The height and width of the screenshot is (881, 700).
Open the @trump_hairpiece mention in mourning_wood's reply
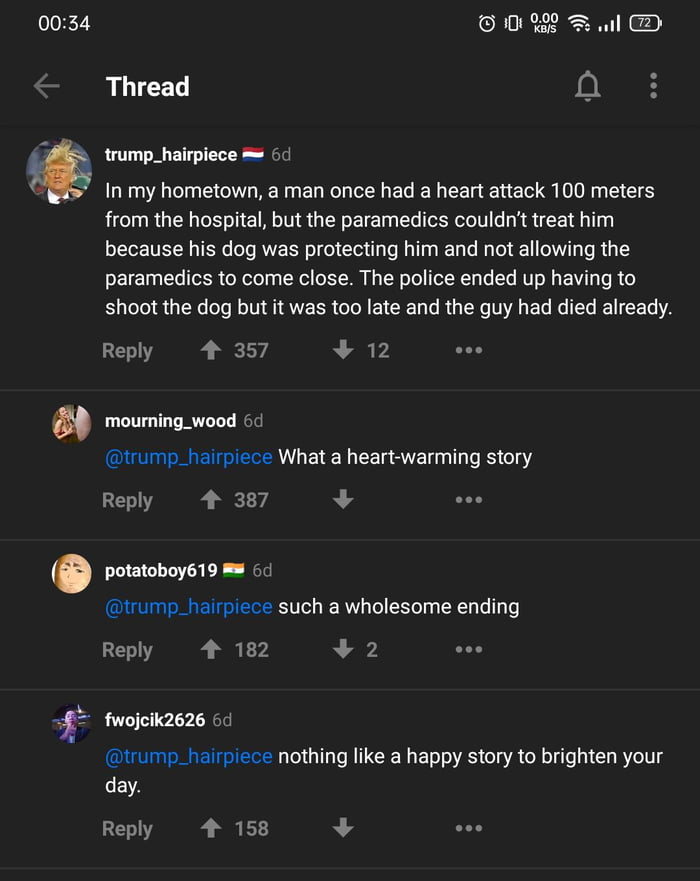coord(189,457)
